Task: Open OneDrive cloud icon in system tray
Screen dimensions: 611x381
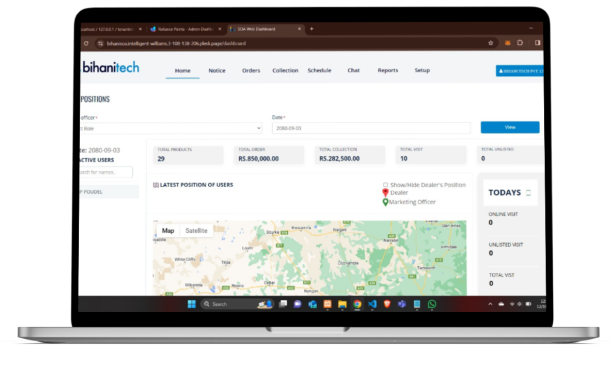Action: [x=501, y=304]
